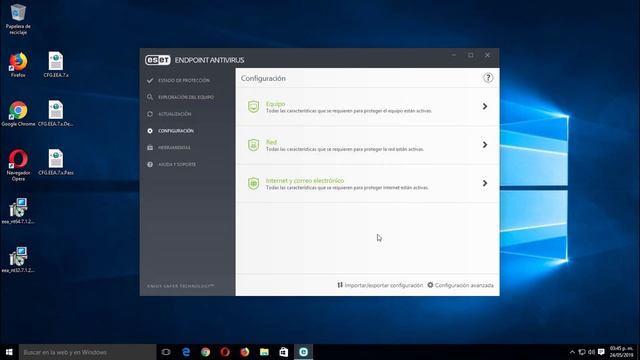Open Opera from the taskbar
This screenshot has height=360, width=640.
pyautogui.click(x=225, y=352)
